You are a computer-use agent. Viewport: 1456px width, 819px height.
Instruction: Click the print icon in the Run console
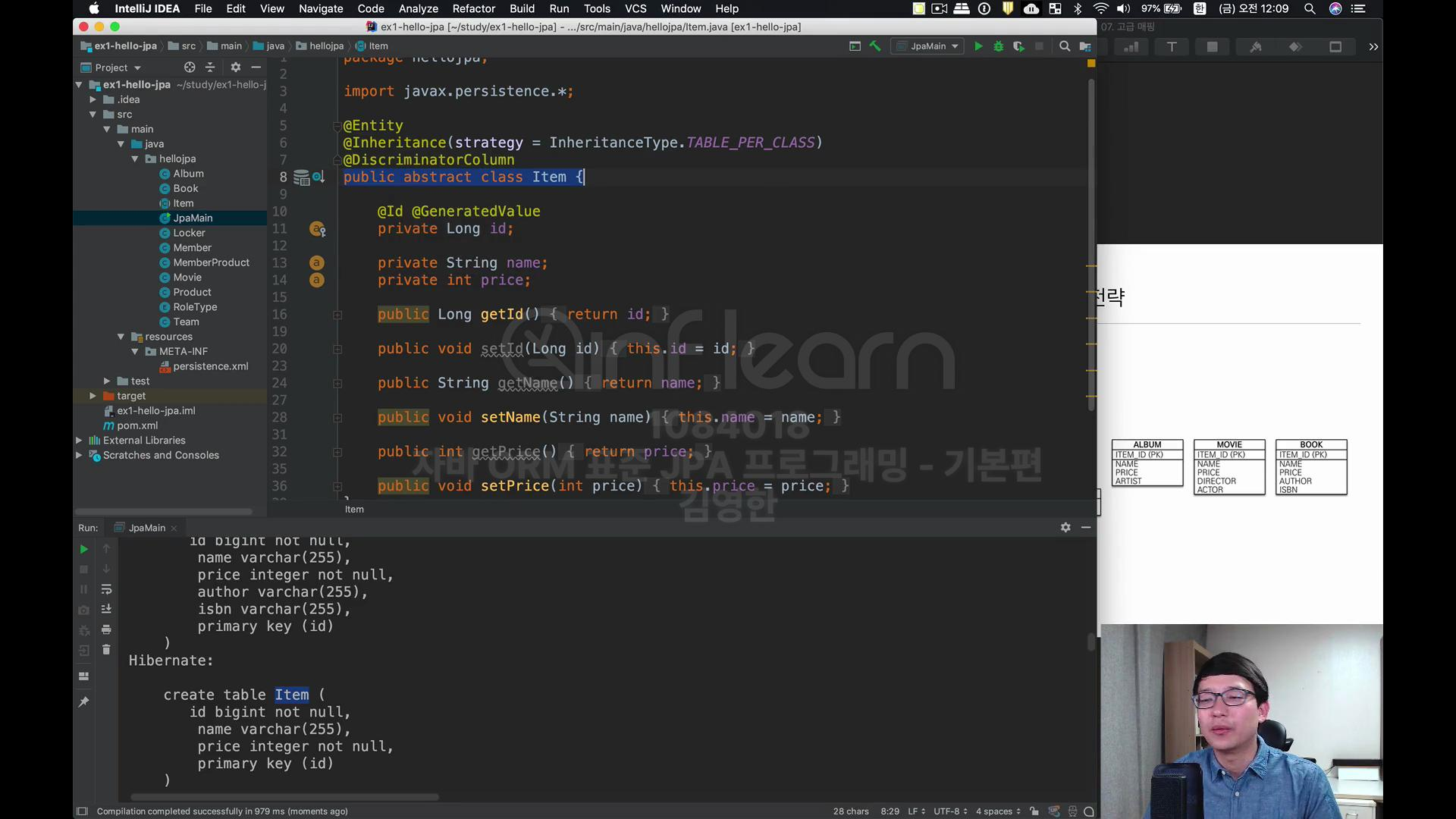[x=106, y=629]
